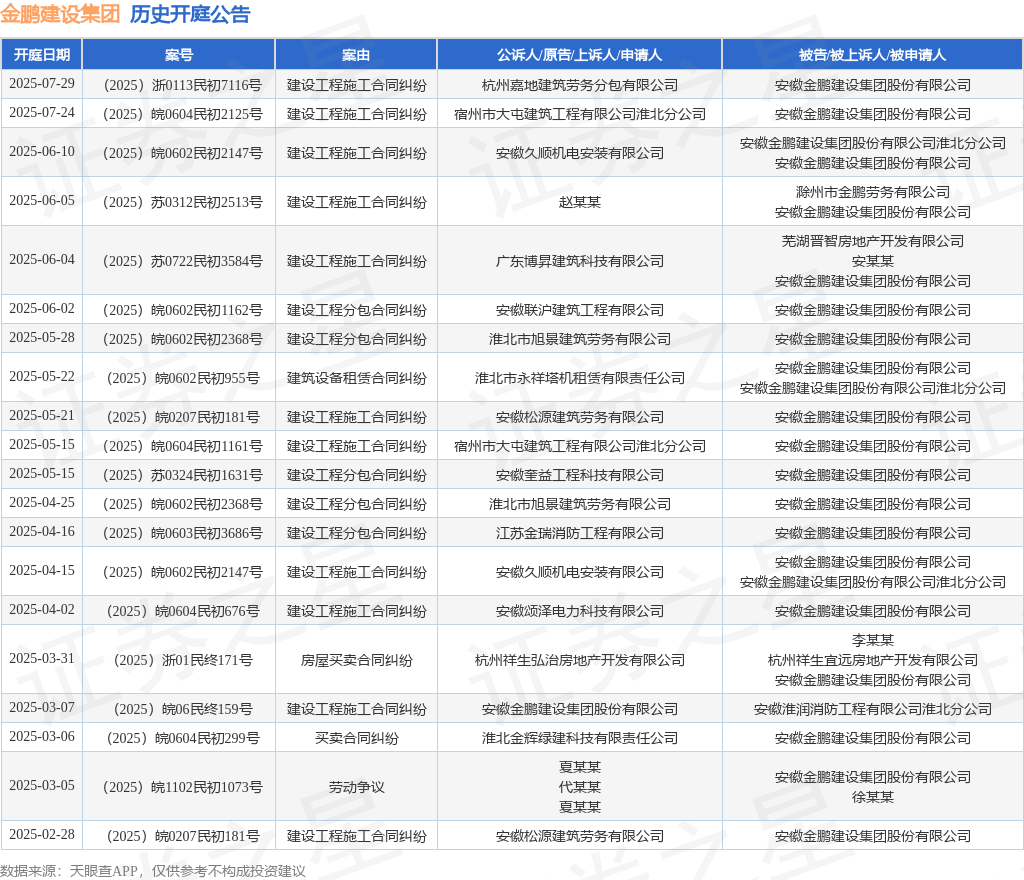Click plaintiff 安徽联沪建筑工程有限公司
The image size is (1024, 880).
(579, 310)
